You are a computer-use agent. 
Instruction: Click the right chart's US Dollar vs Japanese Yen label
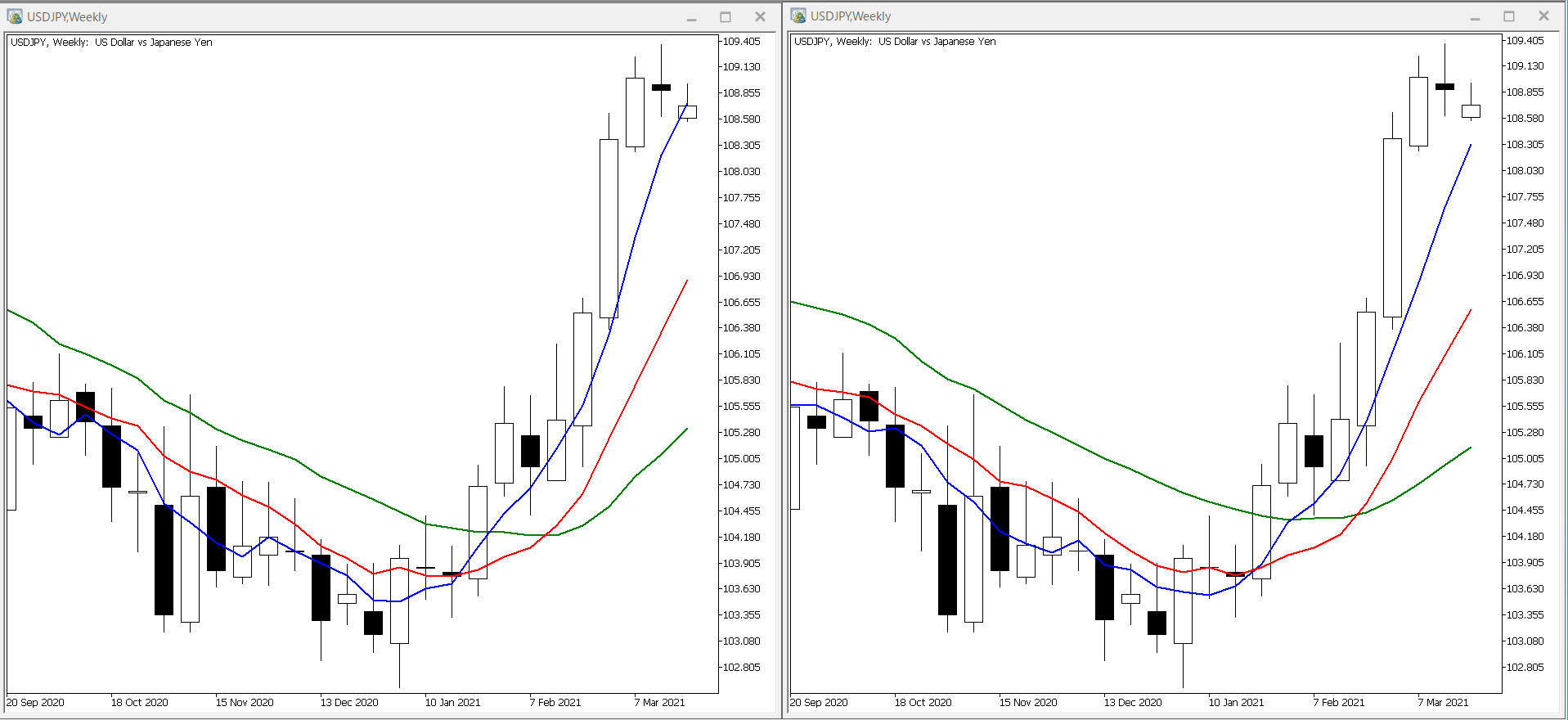[x=937, y=42]
